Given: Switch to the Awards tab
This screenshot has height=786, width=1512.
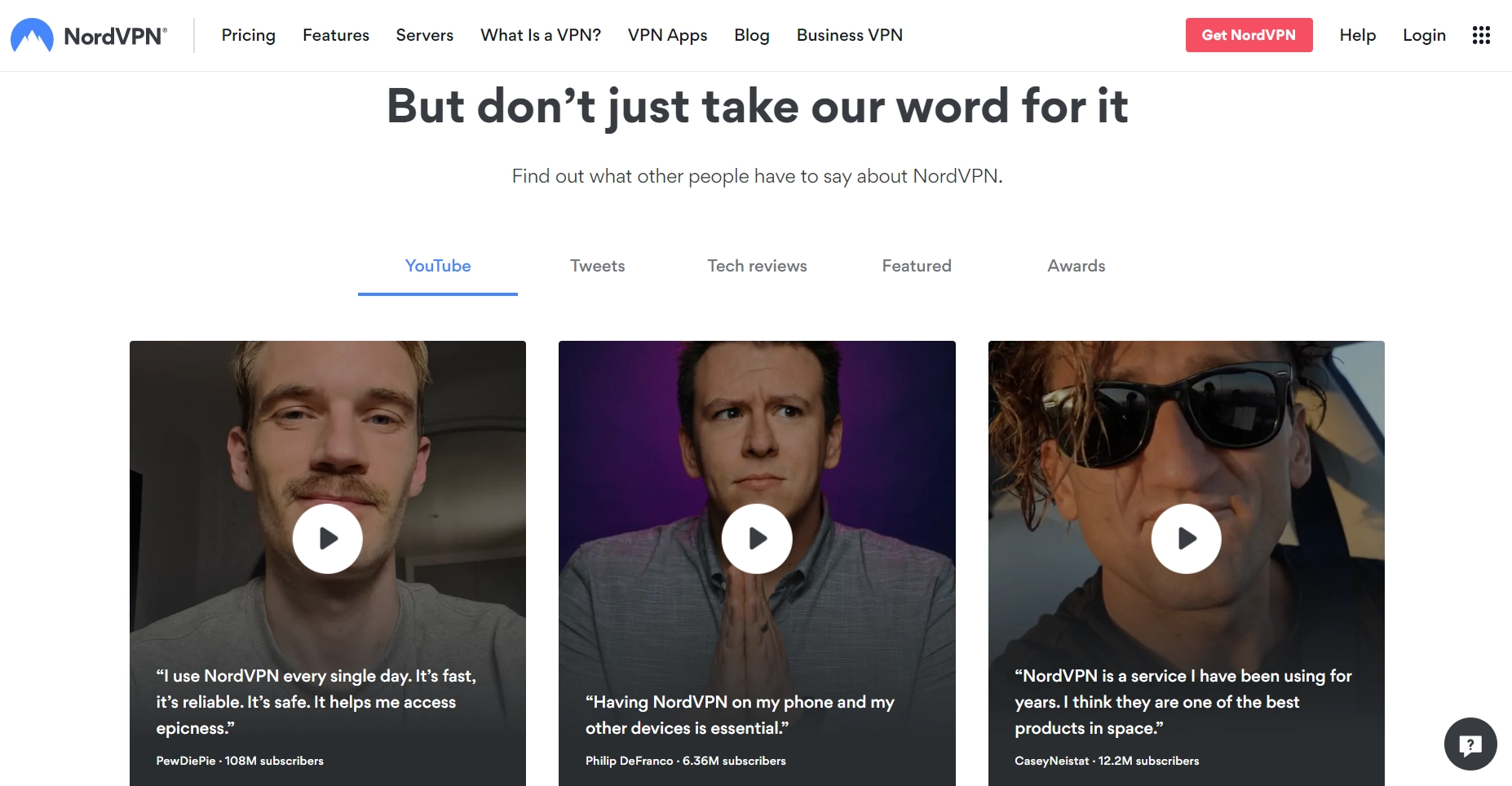Looking at the screenshot, I should click(x=1077, y=266).
